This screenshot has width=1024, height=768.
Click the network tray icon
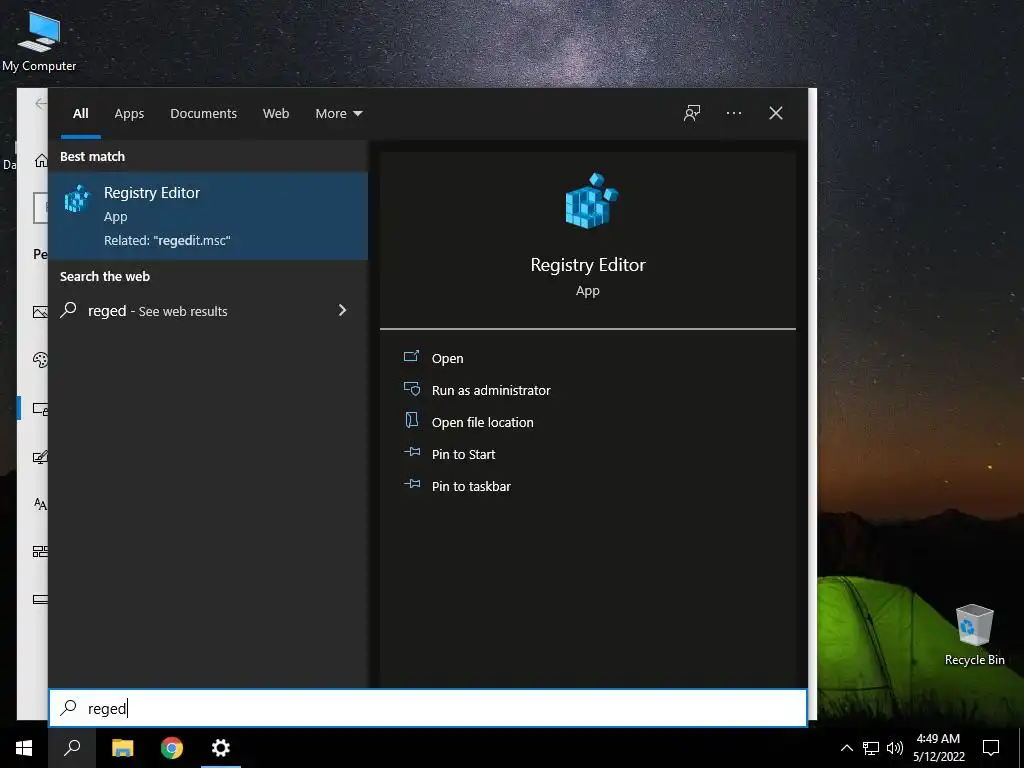click(x=871, y=748)
